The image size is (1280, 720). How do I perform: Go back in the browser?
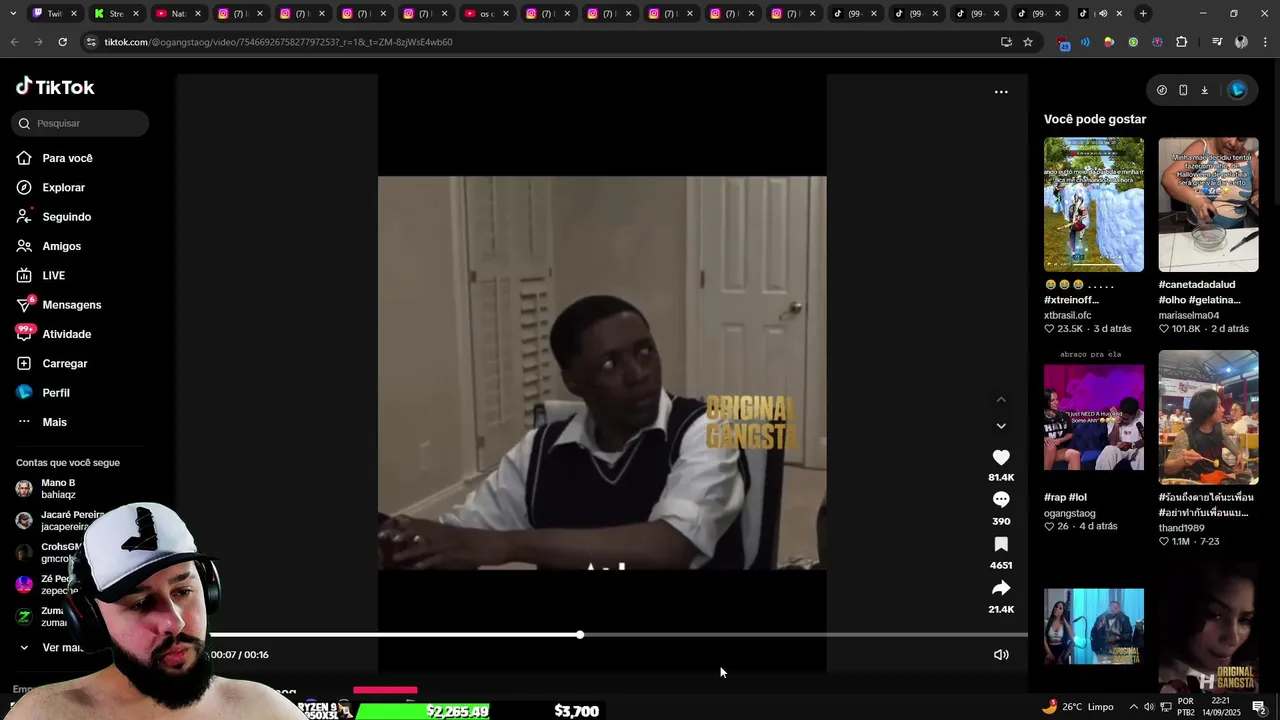[14, 42]
